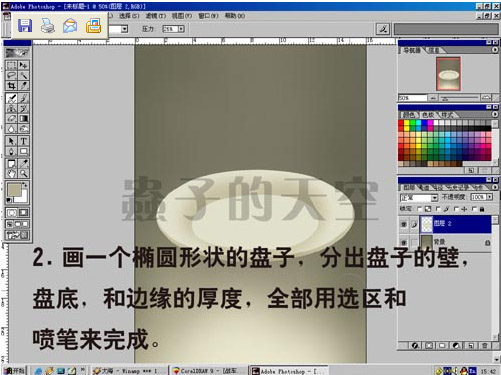Select the Hand tool
Screen dimensions: 501x375
(12, 173)
